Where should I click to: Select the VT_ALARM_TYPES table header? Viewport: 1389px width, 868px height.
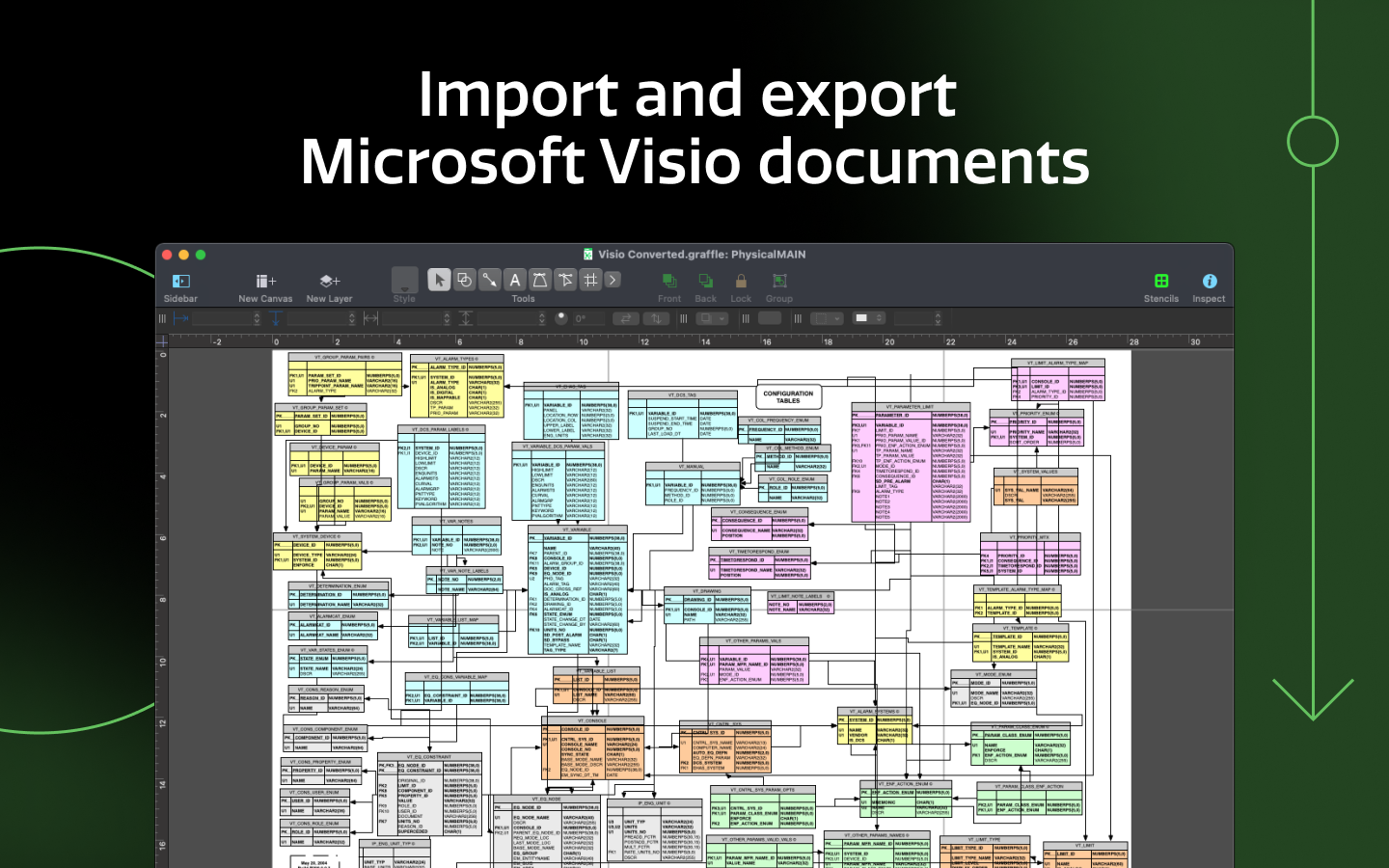(457, 359)
